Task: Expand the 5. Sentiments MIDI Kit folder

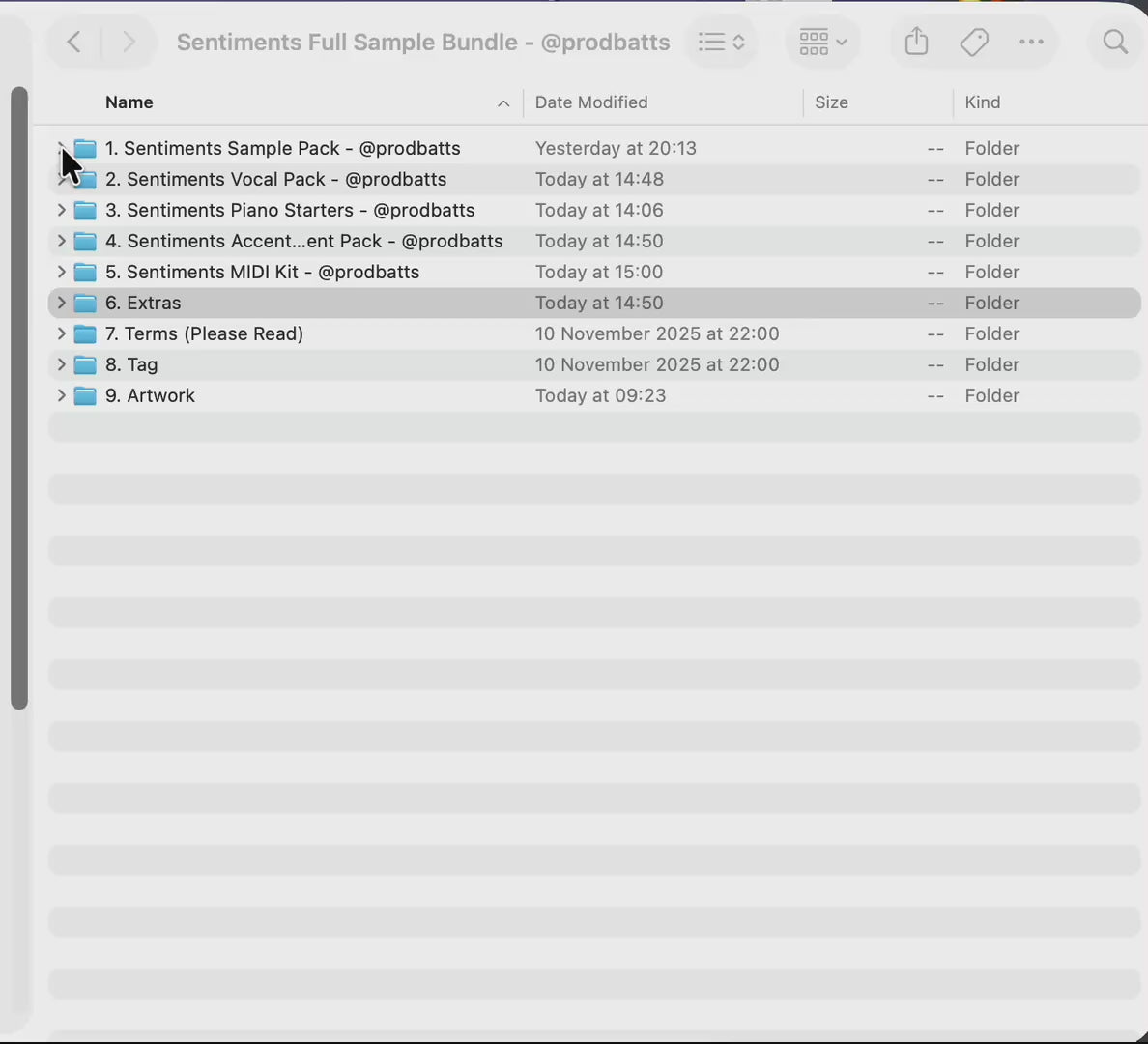Action: click(x=61, y=272)
